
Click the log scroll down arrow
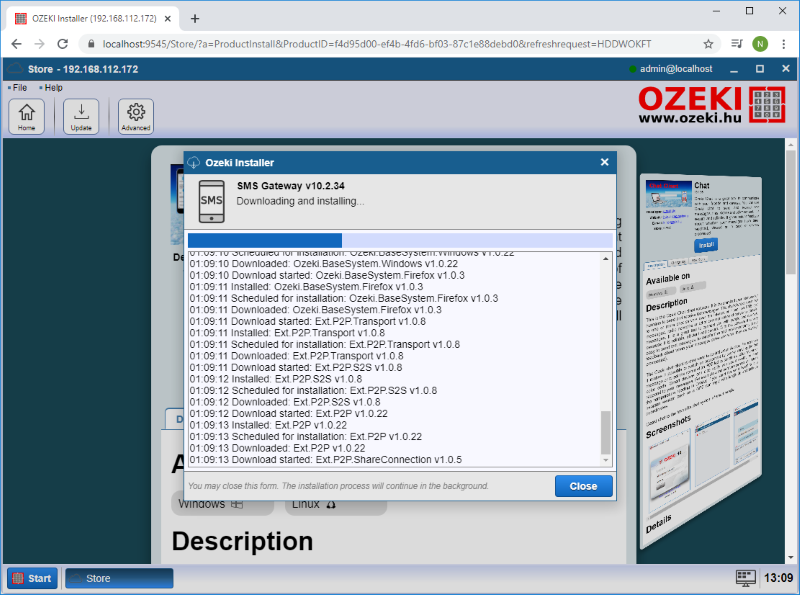pos(606,460)
